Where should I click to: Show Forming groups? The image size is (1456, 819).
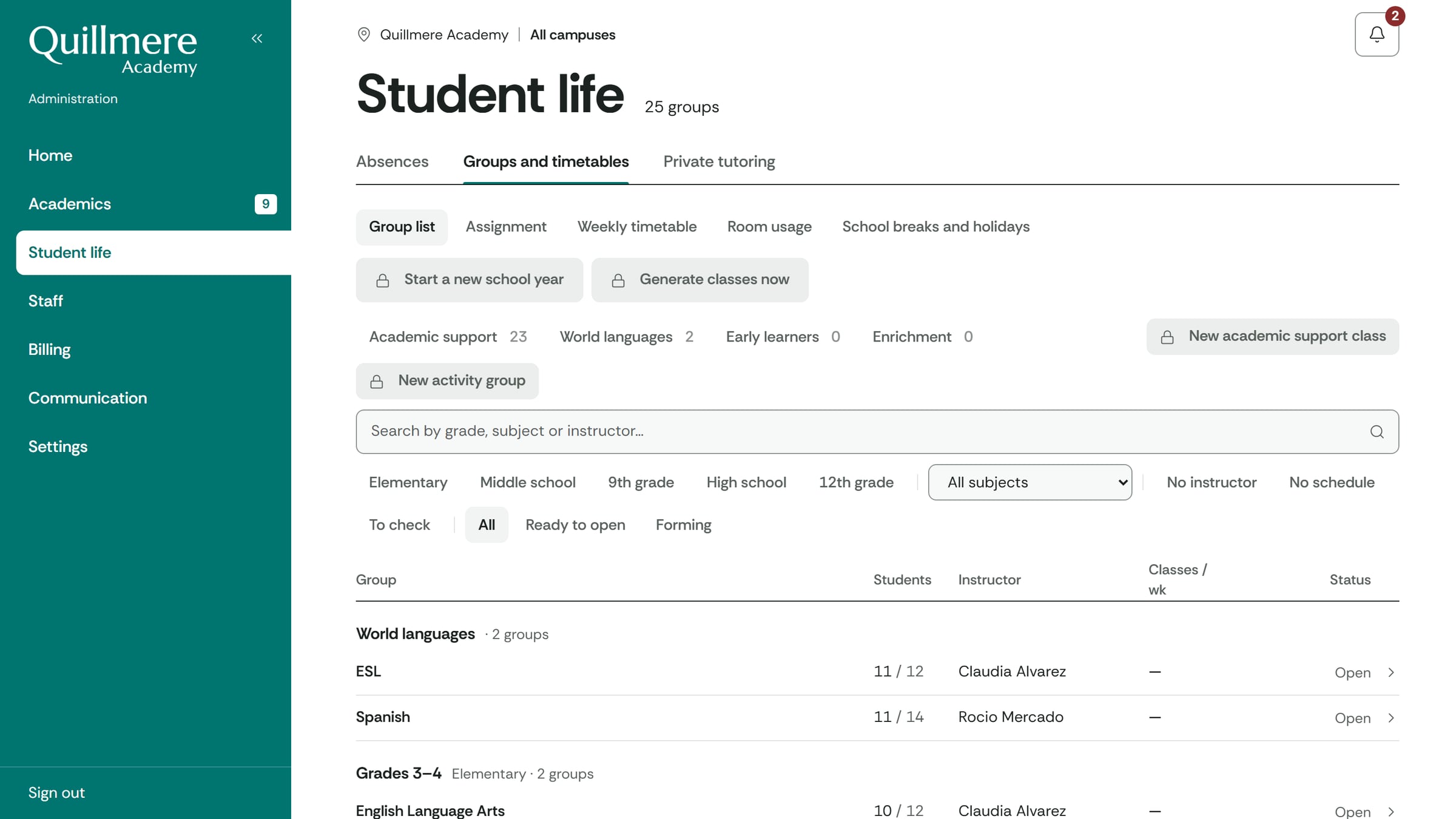[x=683, y=525]
